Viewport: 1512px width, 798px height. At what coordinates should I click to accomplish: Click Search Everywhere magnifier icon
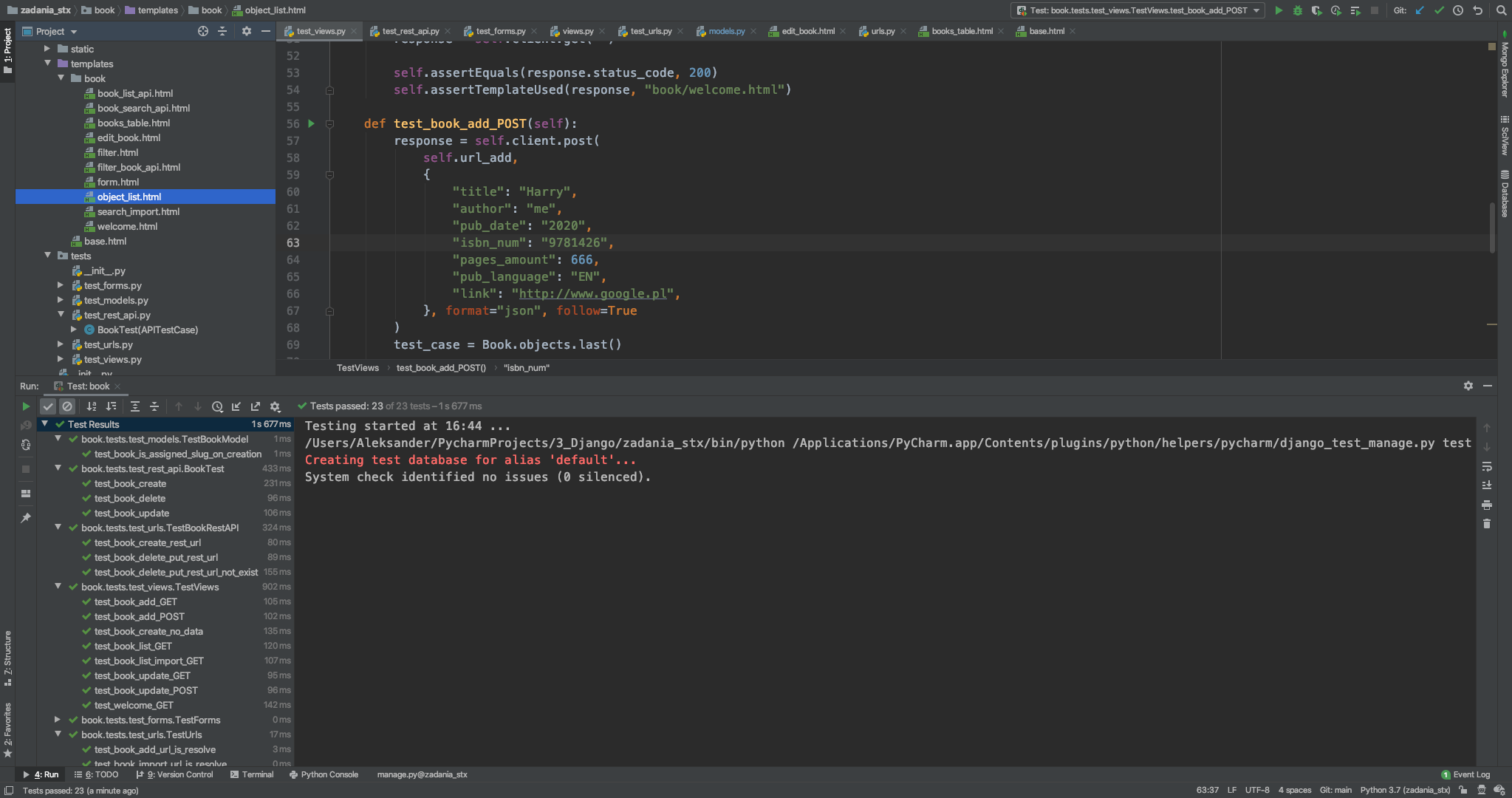tap(1501, 10)
